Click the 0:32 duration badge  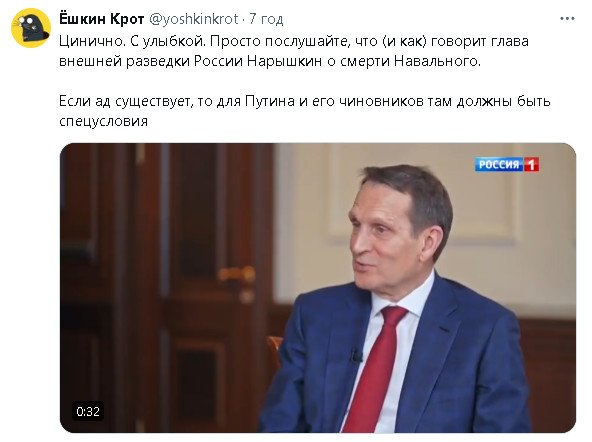coord(88,411)
